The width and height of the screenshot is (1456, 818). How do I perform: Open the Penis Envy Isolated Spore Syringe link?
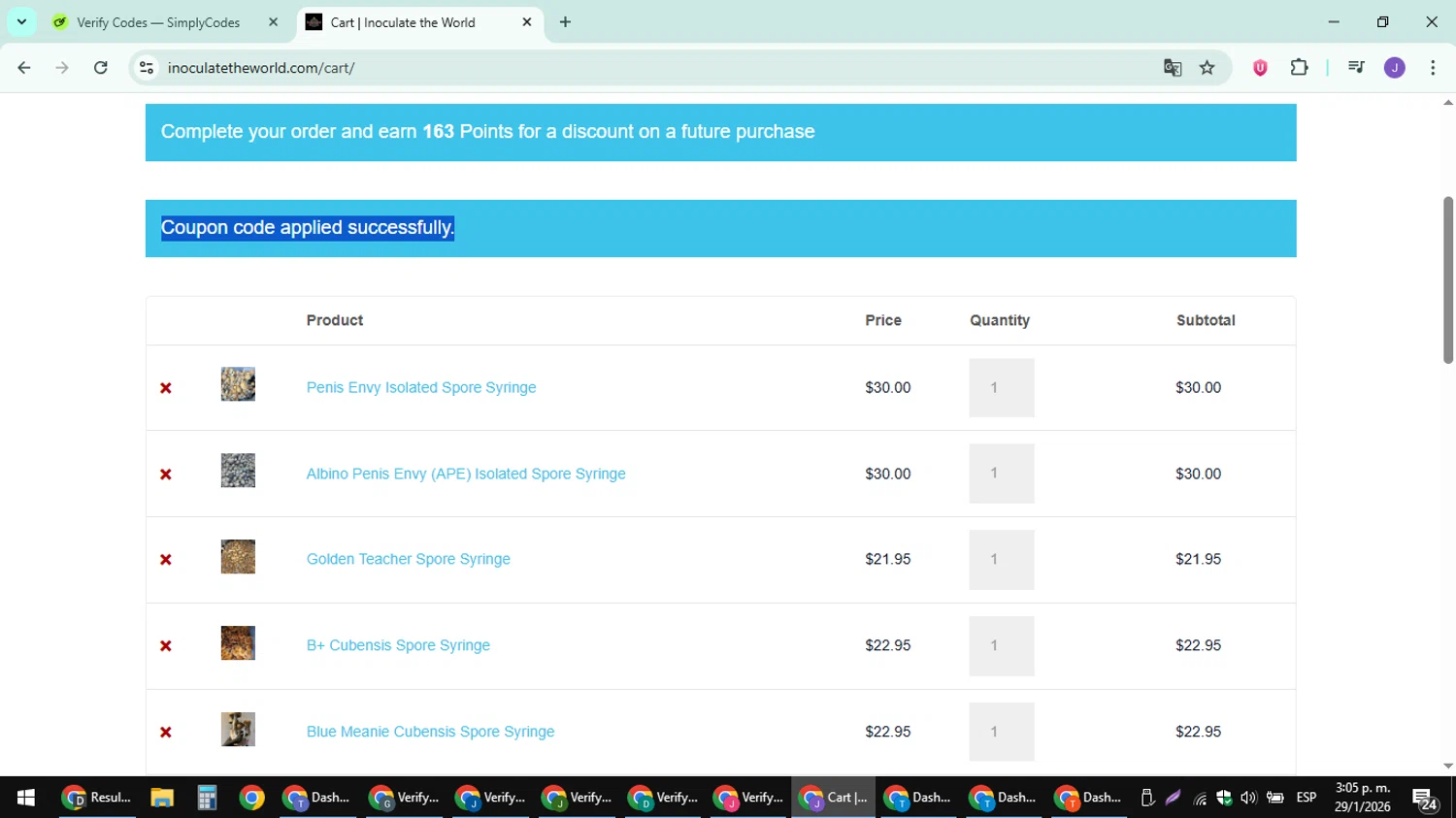[x=421, y=387]
